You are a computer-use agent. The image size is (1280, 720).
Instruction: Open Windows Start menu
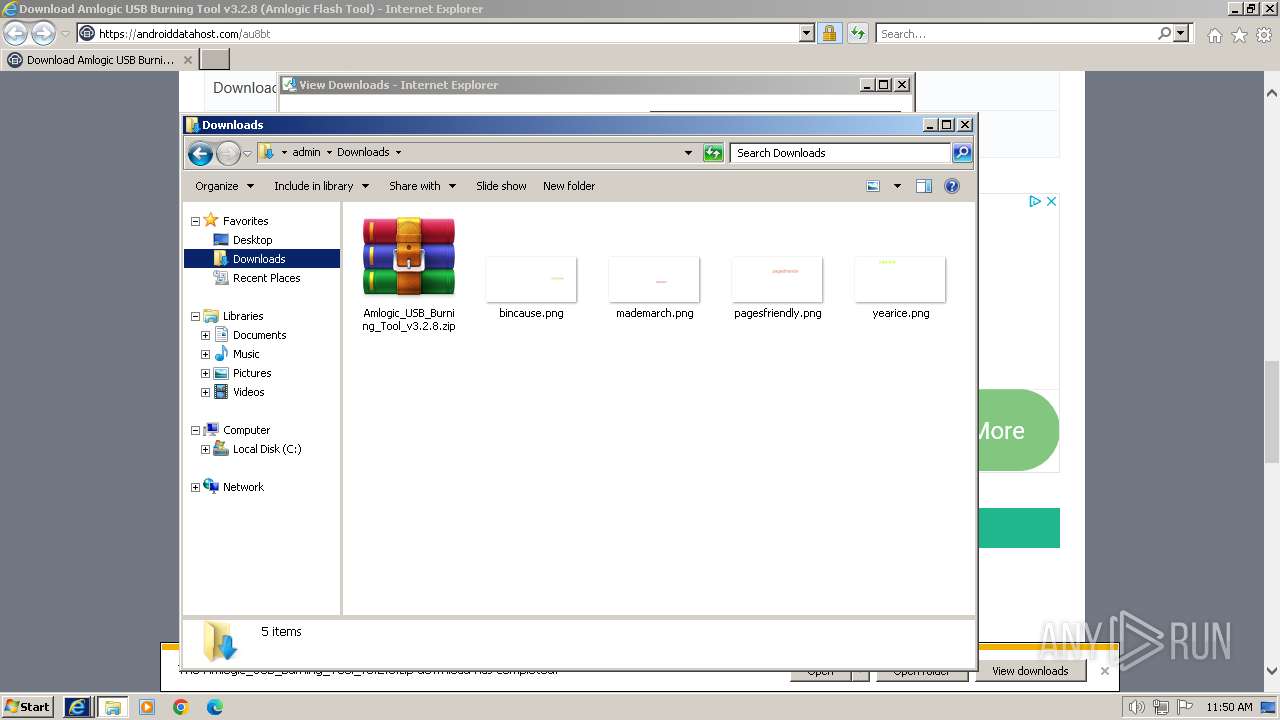point(27,706)
